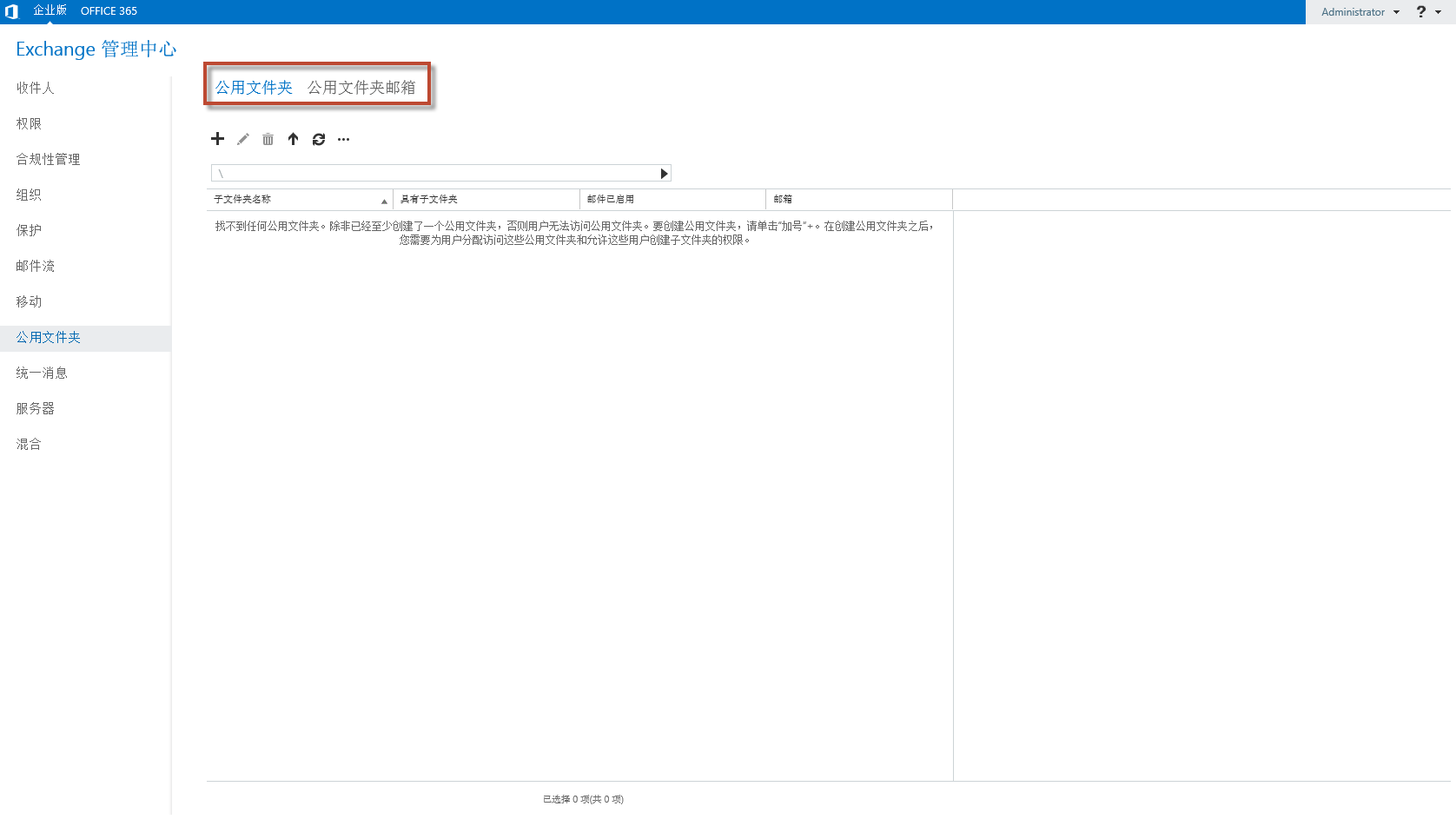
Task: Click the Exchange 管理中心 title
Action: [96, 49]
